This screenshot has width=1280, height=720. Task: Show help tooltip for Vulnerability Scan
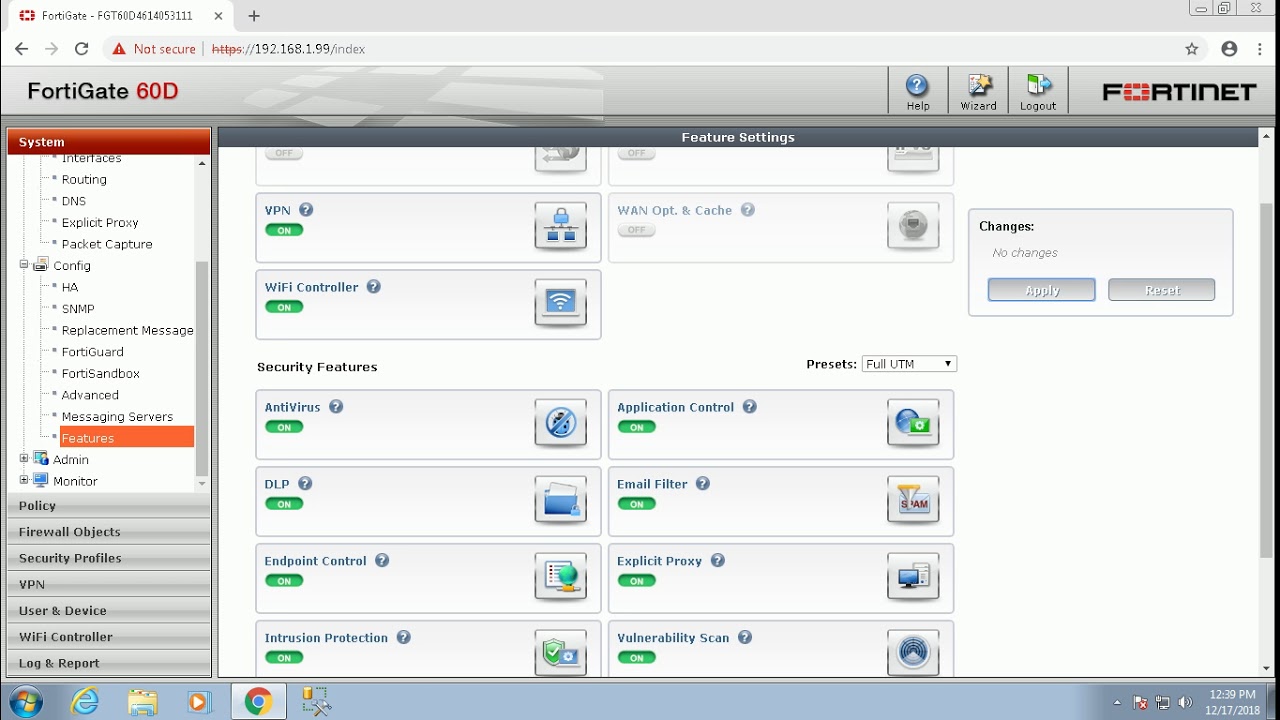(x=745, y=638)
